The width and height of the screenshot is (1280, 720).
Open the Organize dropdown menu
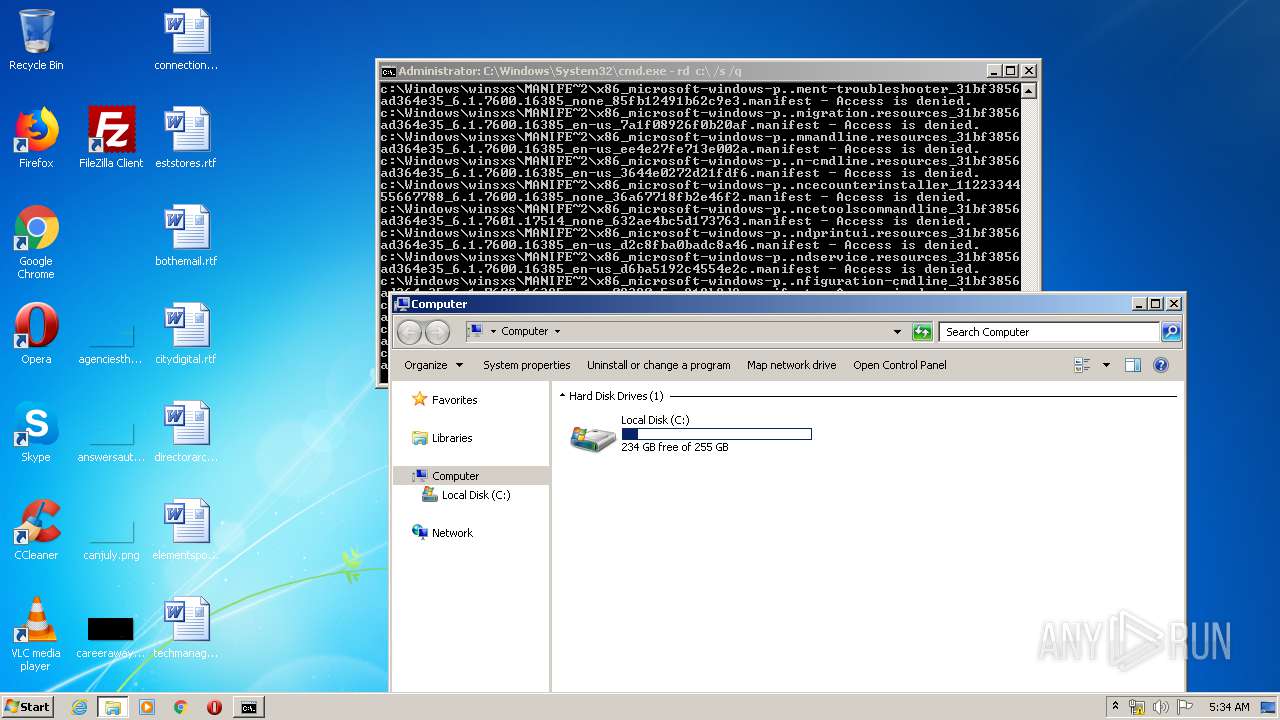pos(434,365)
